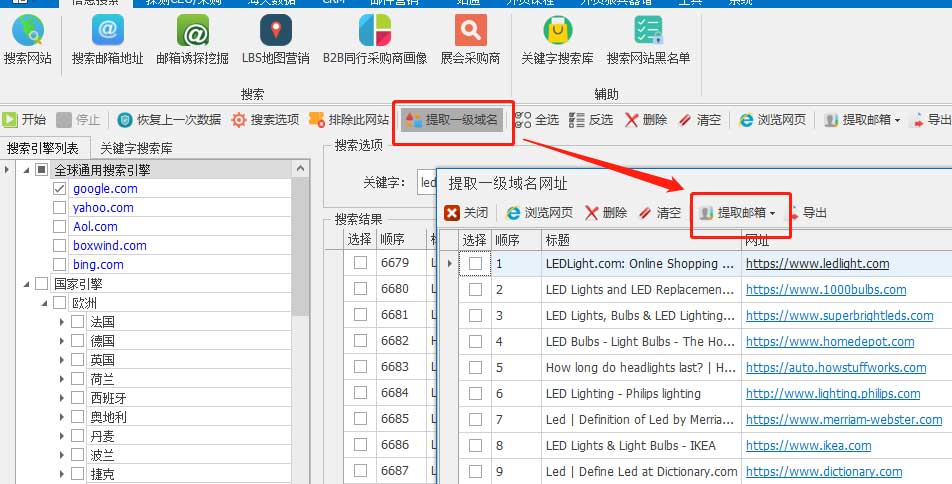
Task: Click 清空 in domain dialog toolbar
Action: (x=660, y=213)
